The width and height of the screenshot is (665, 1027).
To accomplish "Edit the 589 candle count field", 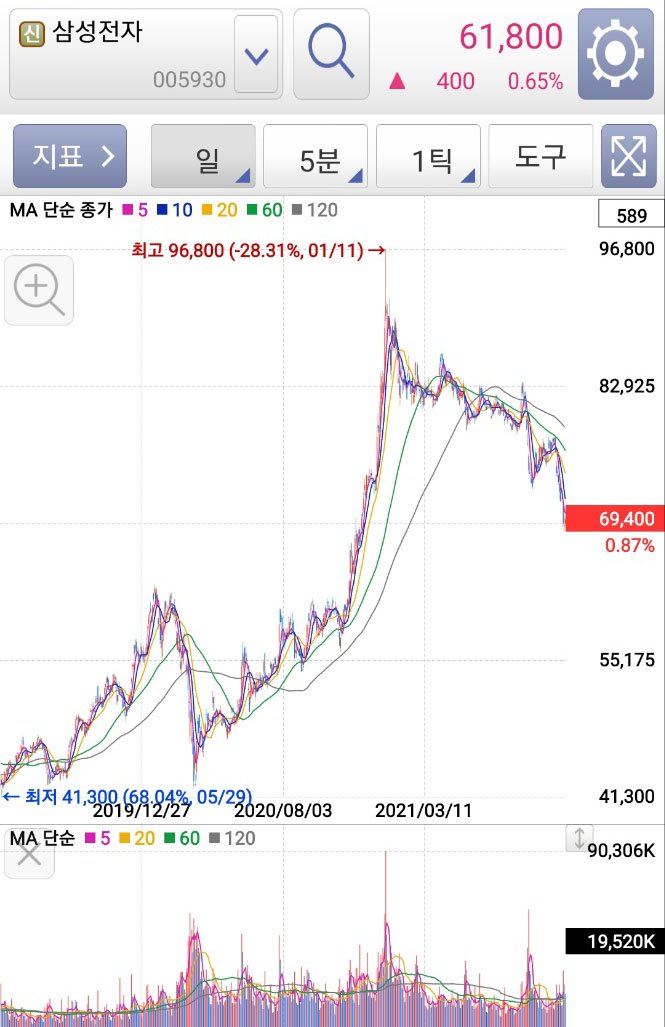I will 631,215.
